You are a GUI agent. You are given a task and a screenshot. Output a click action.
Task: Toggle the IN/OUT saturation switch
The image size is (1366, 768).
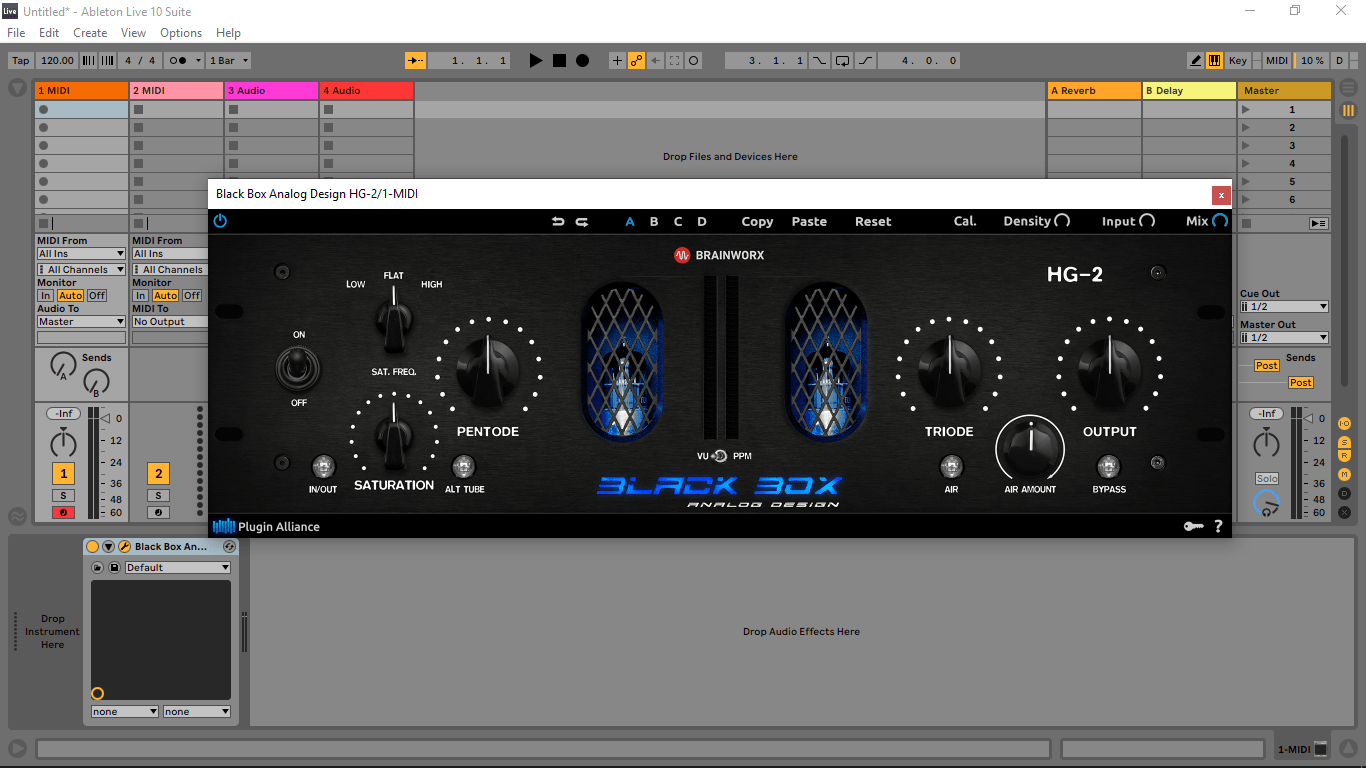pos(323,466)
